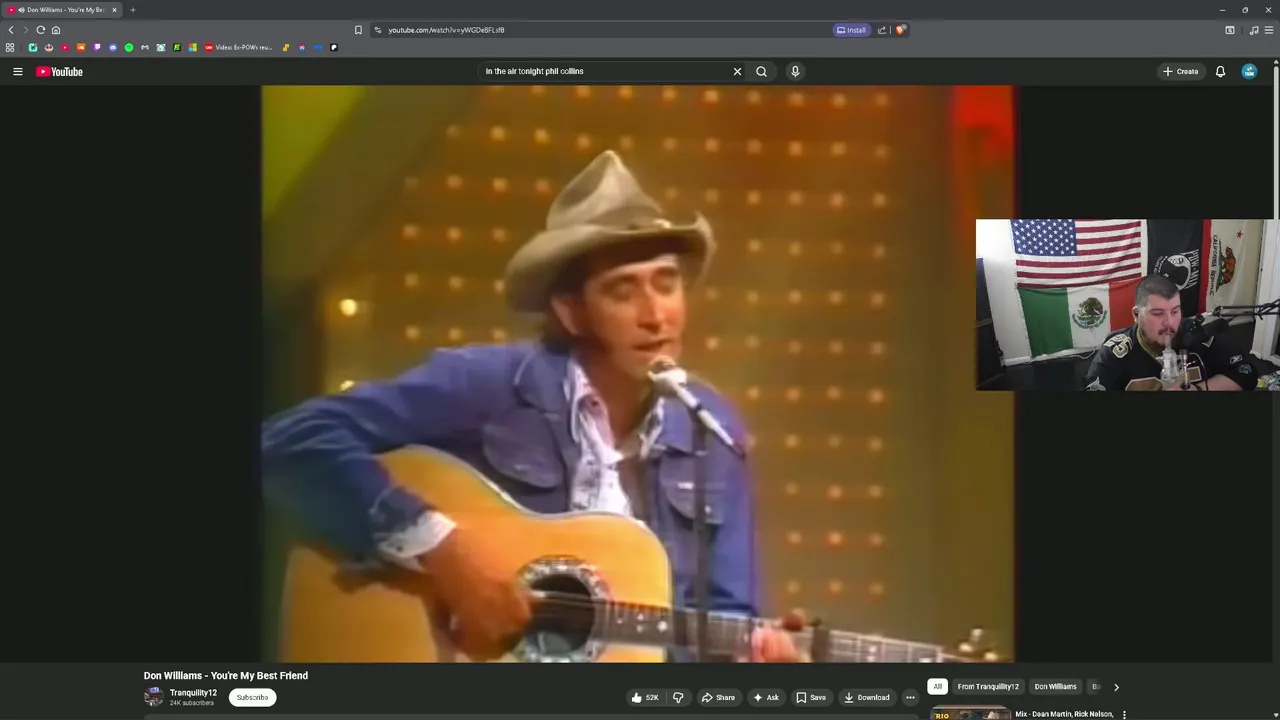Open the Create menu
The width and height of the screenshot is (1280, 720).
click(x=1180, y=71)
